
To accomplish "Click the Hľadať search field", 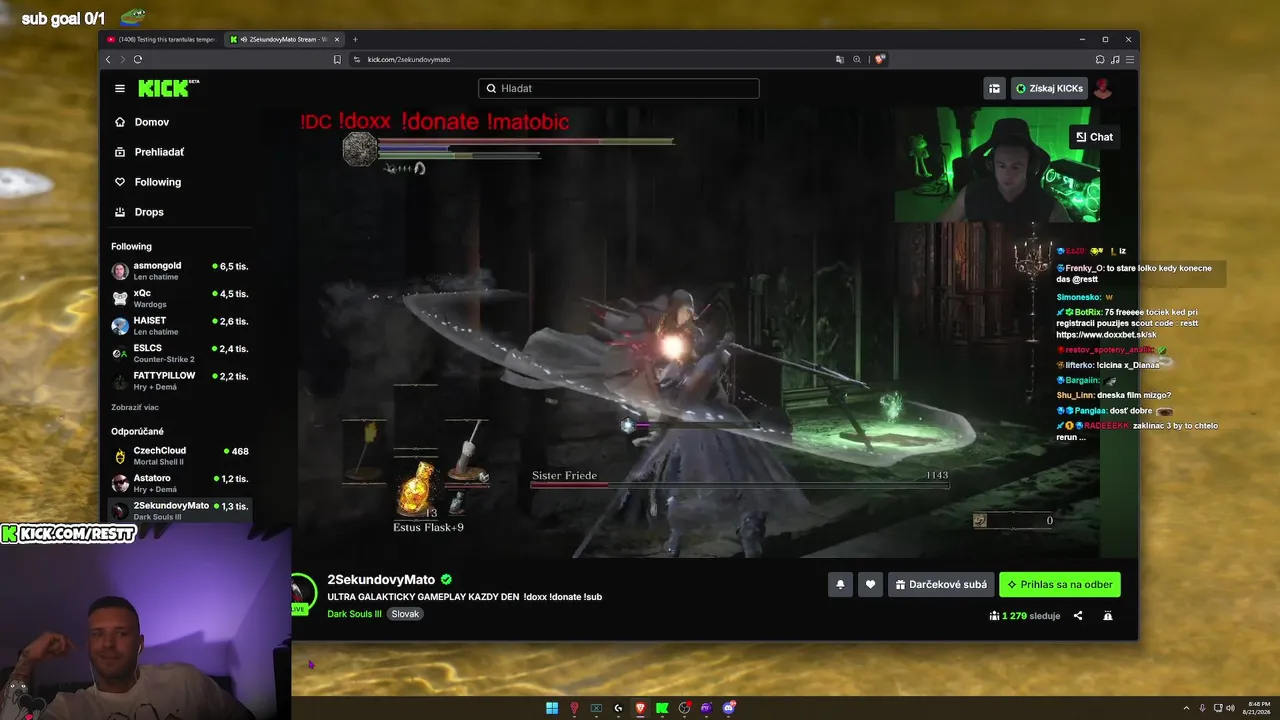I will [x=618, y=88].
